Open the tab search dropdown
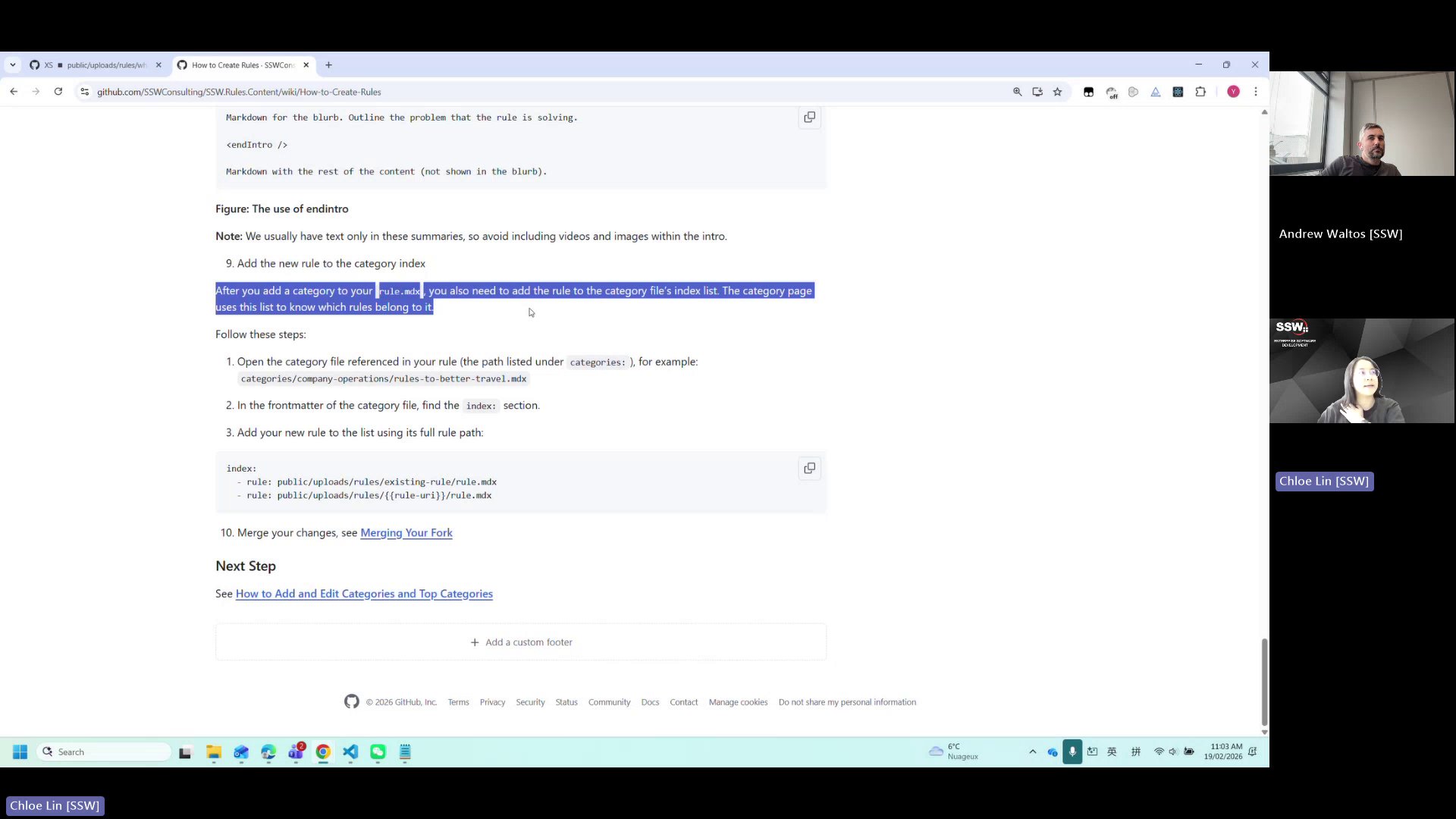 click(13, 64)
